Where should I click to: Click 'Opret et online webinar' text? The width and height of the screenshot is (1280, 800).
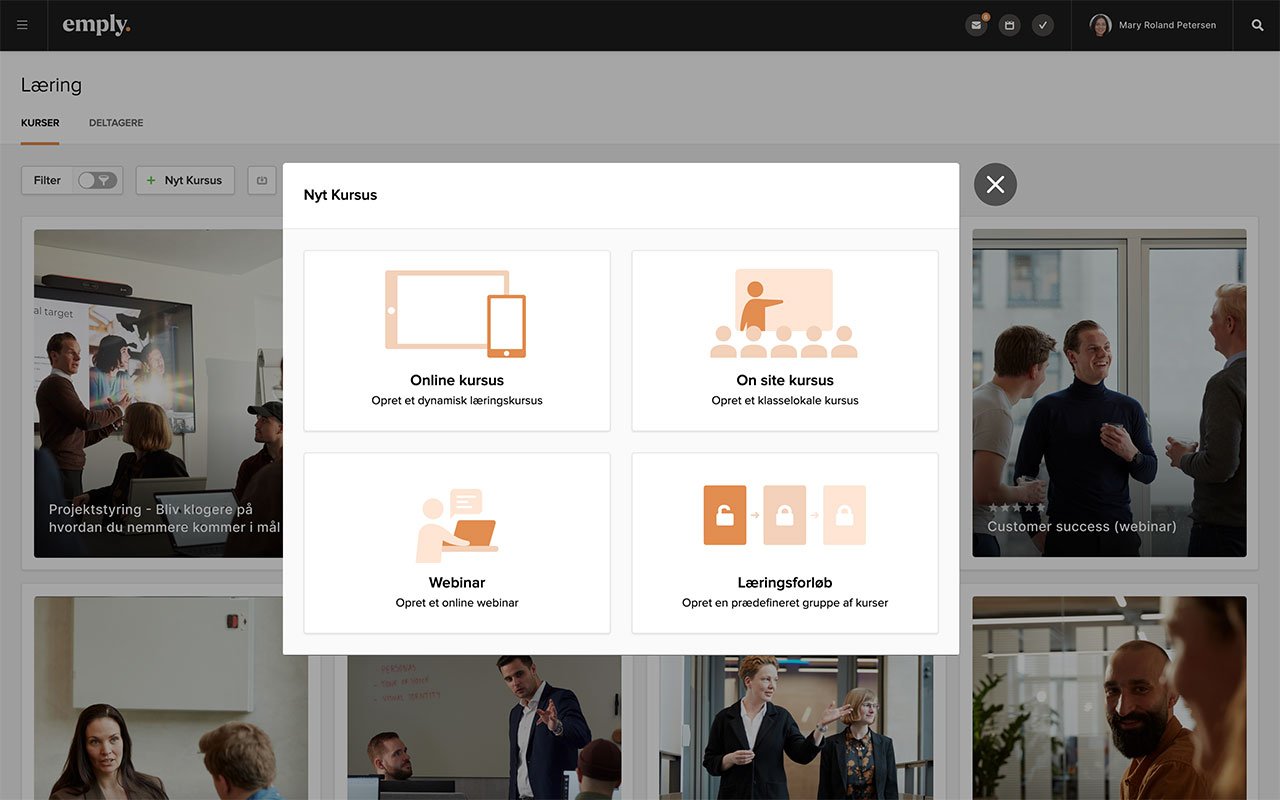[457, 602]
